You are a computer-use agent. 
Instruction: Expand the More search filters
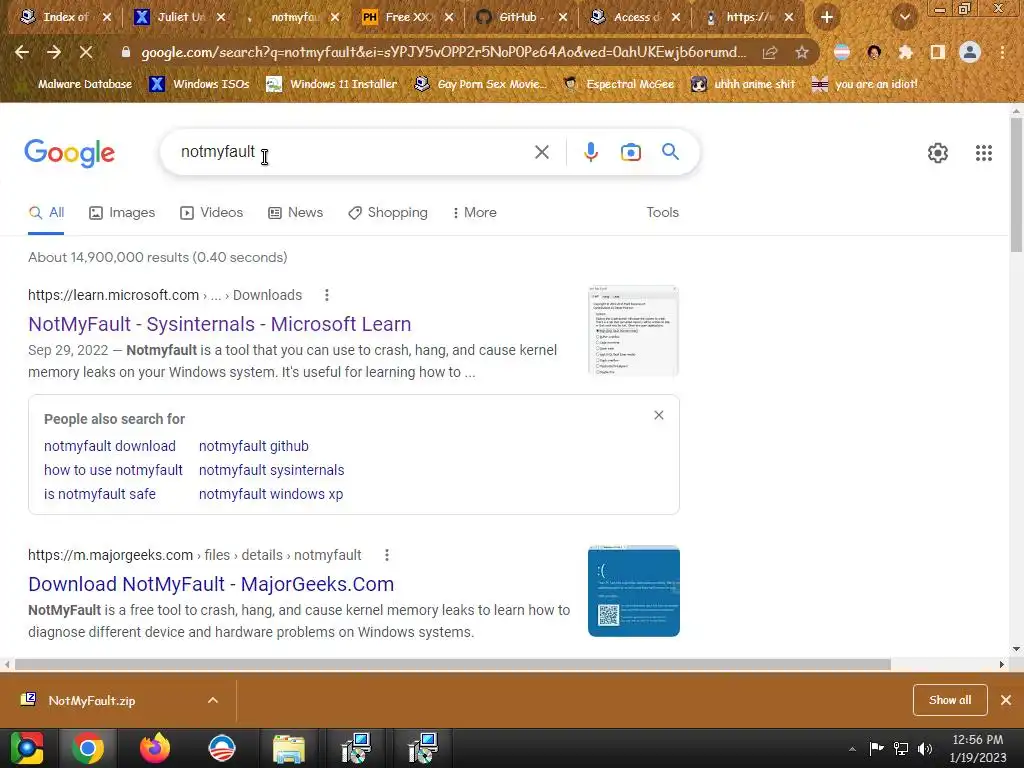[475, 213]
